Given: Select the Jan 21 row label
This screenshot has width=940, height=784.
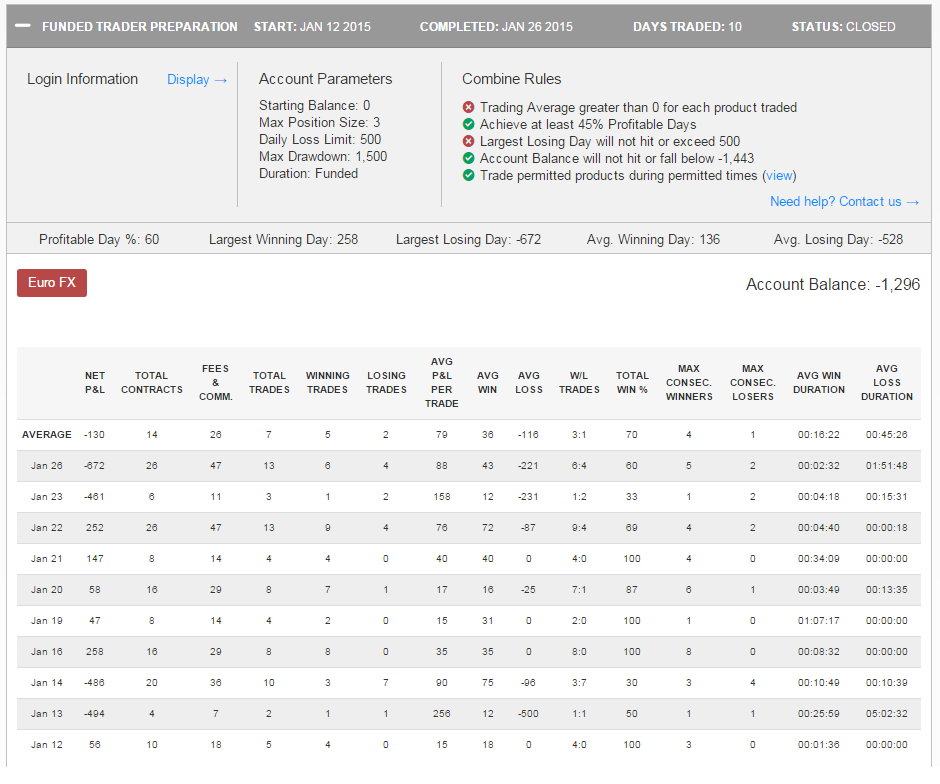Looking at the screenshot, I should pyautogui.click(x=47, y=559).
